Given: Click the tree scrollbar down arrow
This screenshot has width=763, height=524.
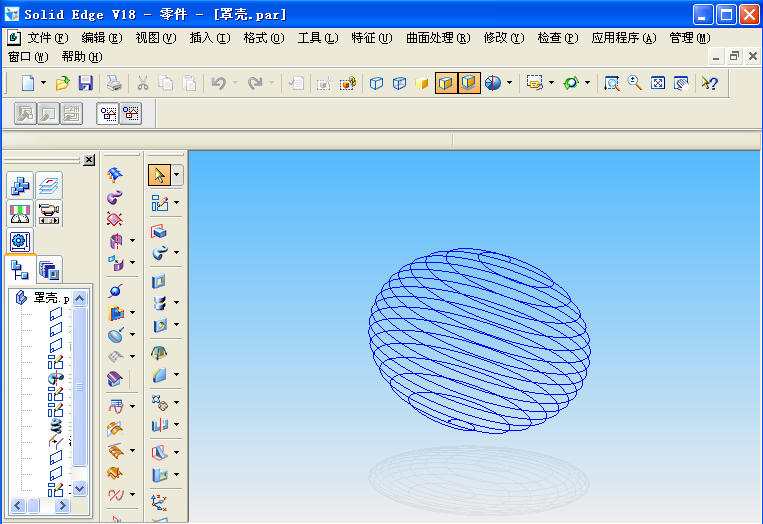Looking at the screenshot, I should (x=79, y=488).
